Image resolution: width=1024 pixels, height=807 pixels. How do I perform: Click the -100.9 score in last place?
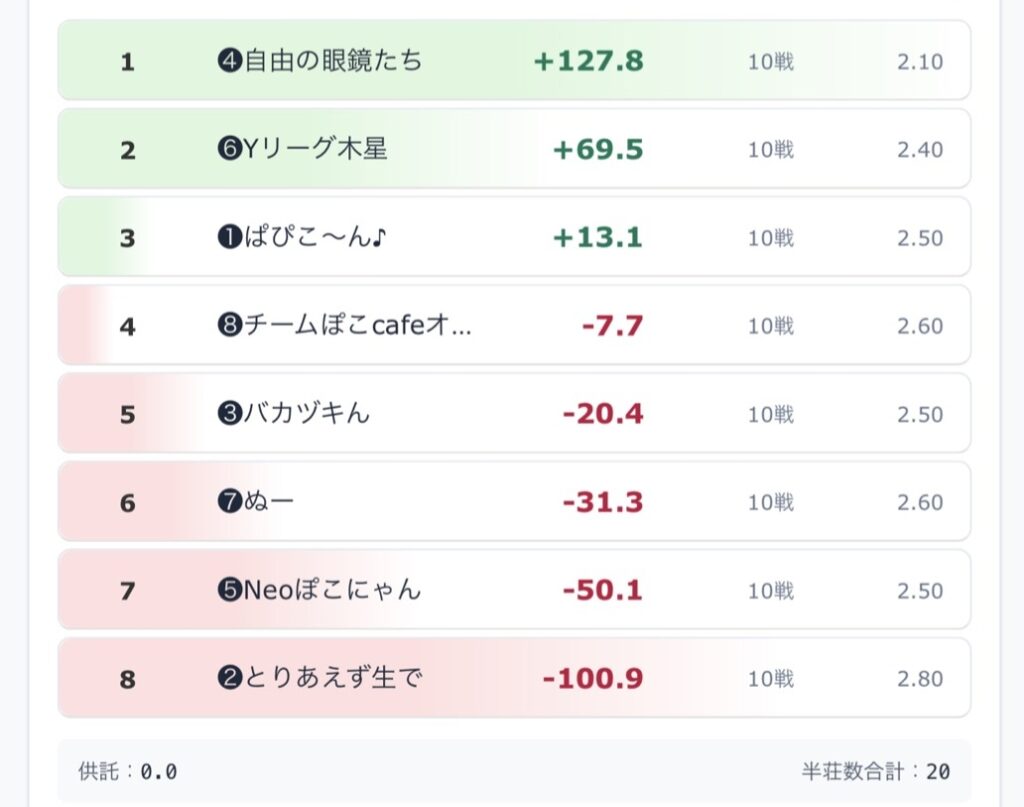[593, 679]
